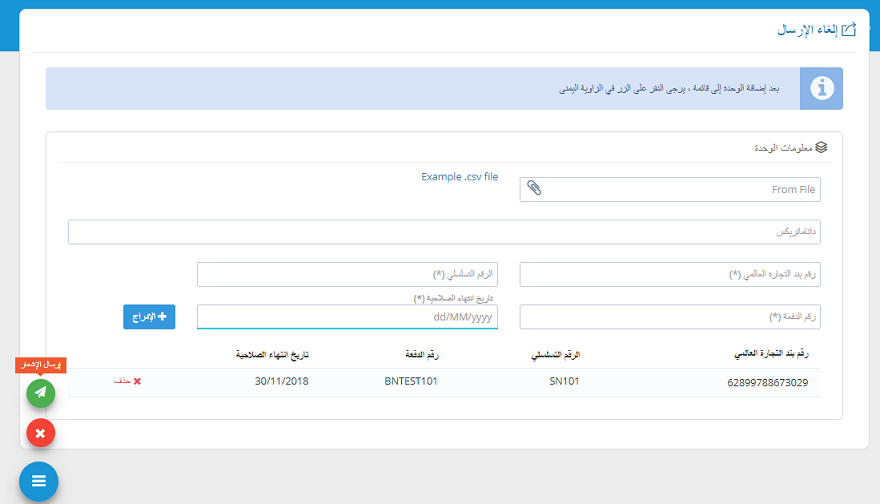Click the رقم بند التجارة العالمي (*) field

tap(670, 275)
